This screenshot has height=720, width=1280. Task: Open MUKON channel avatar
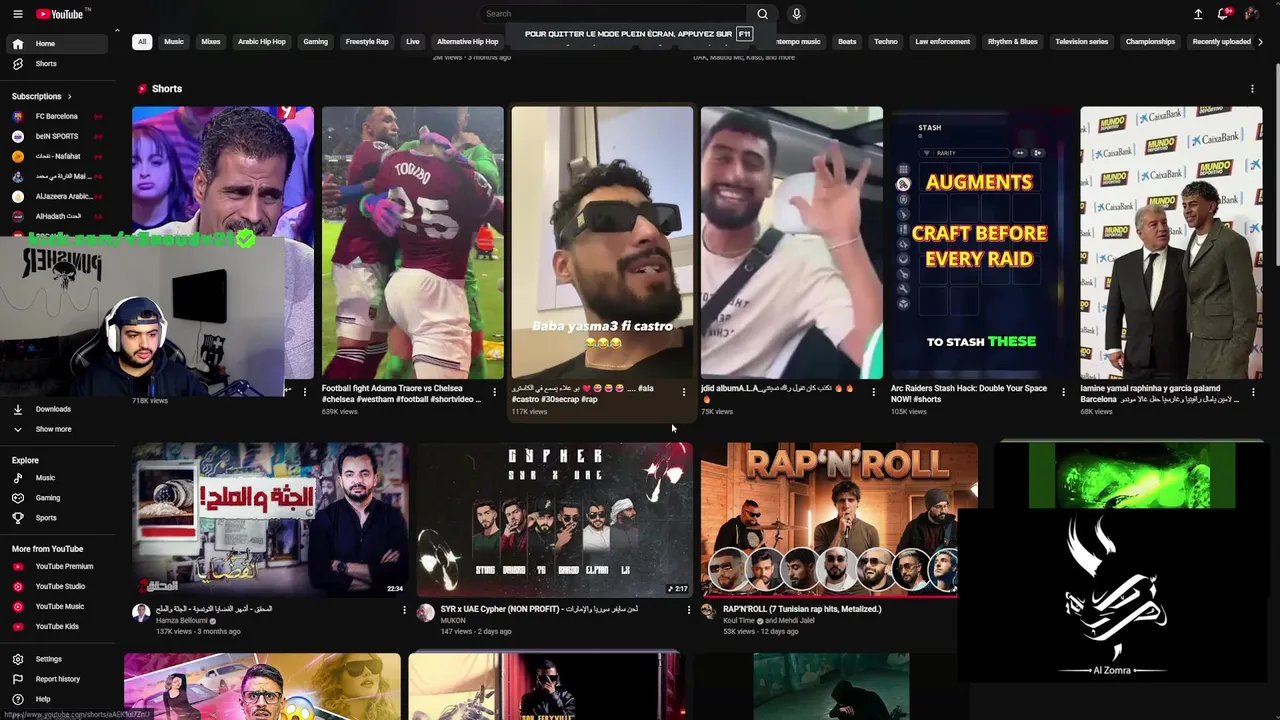pyautogui.click(x=426, y=612)
